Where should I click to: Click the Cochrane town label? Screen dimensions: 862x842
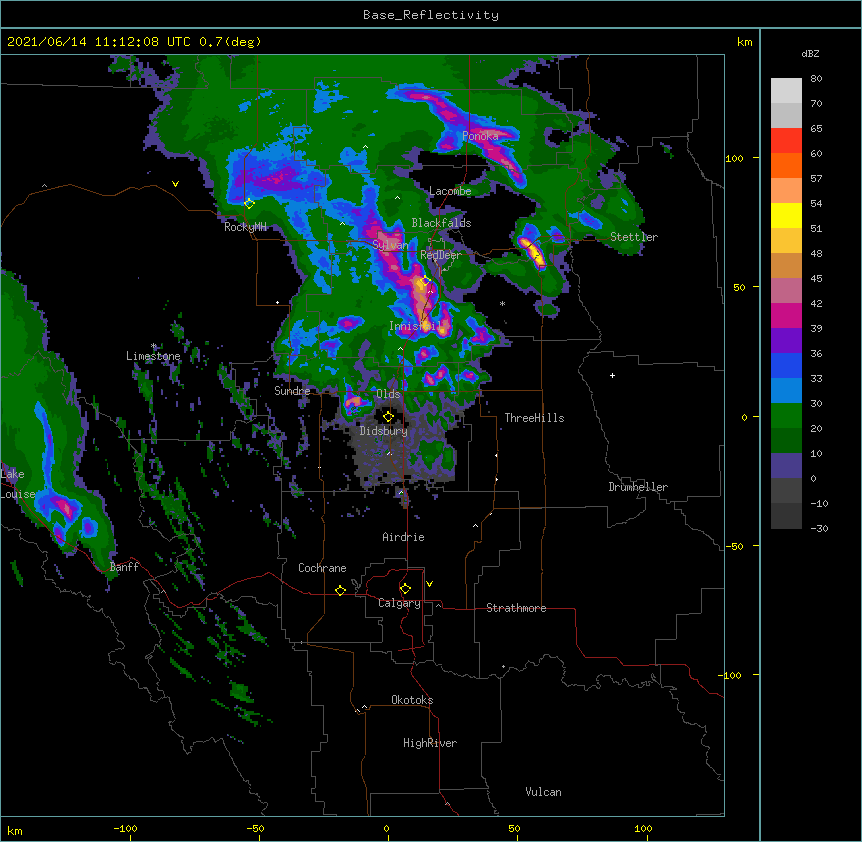tap(322, 568)
